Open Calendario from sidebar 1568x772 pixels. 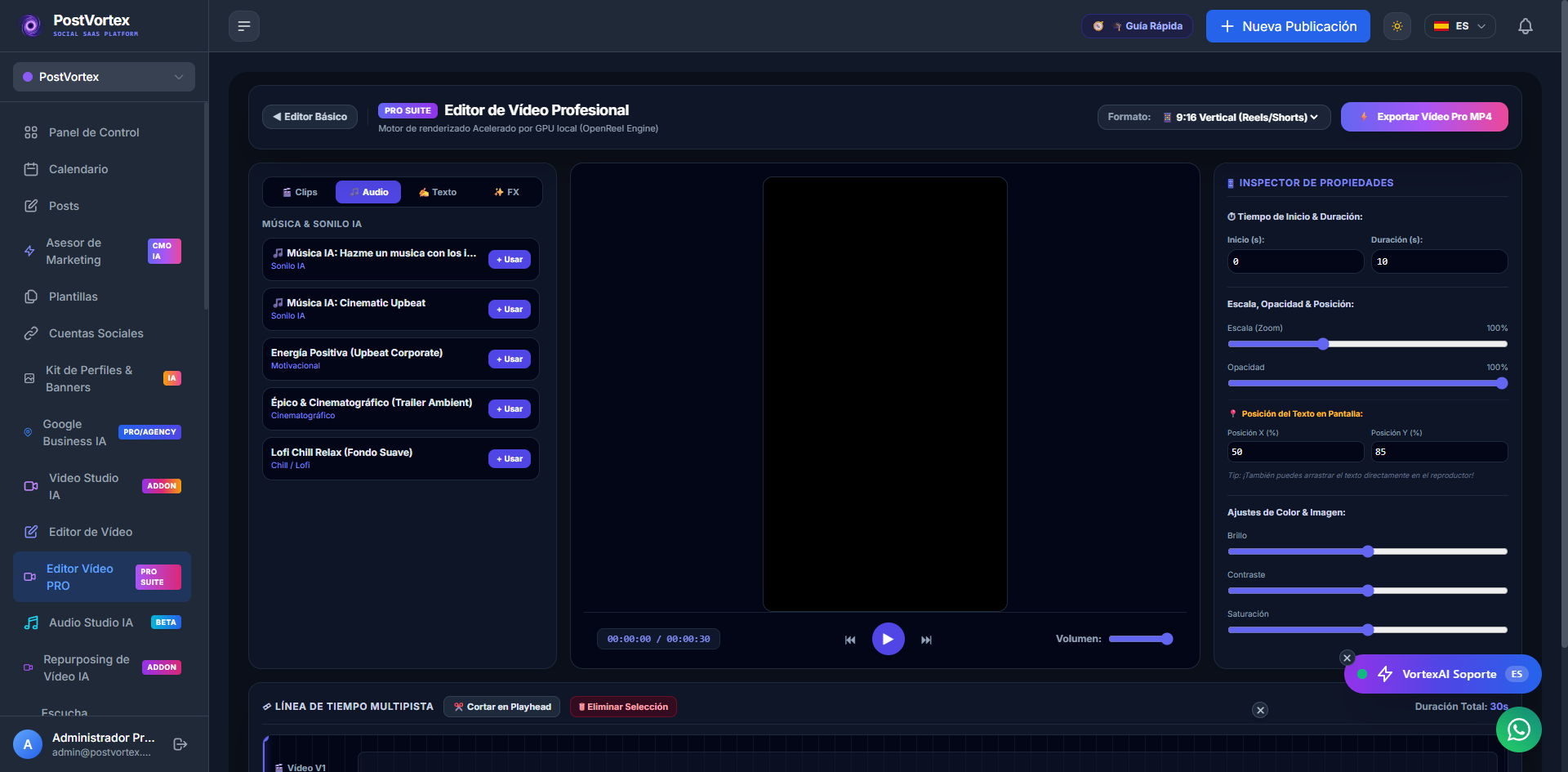[102, 169]
